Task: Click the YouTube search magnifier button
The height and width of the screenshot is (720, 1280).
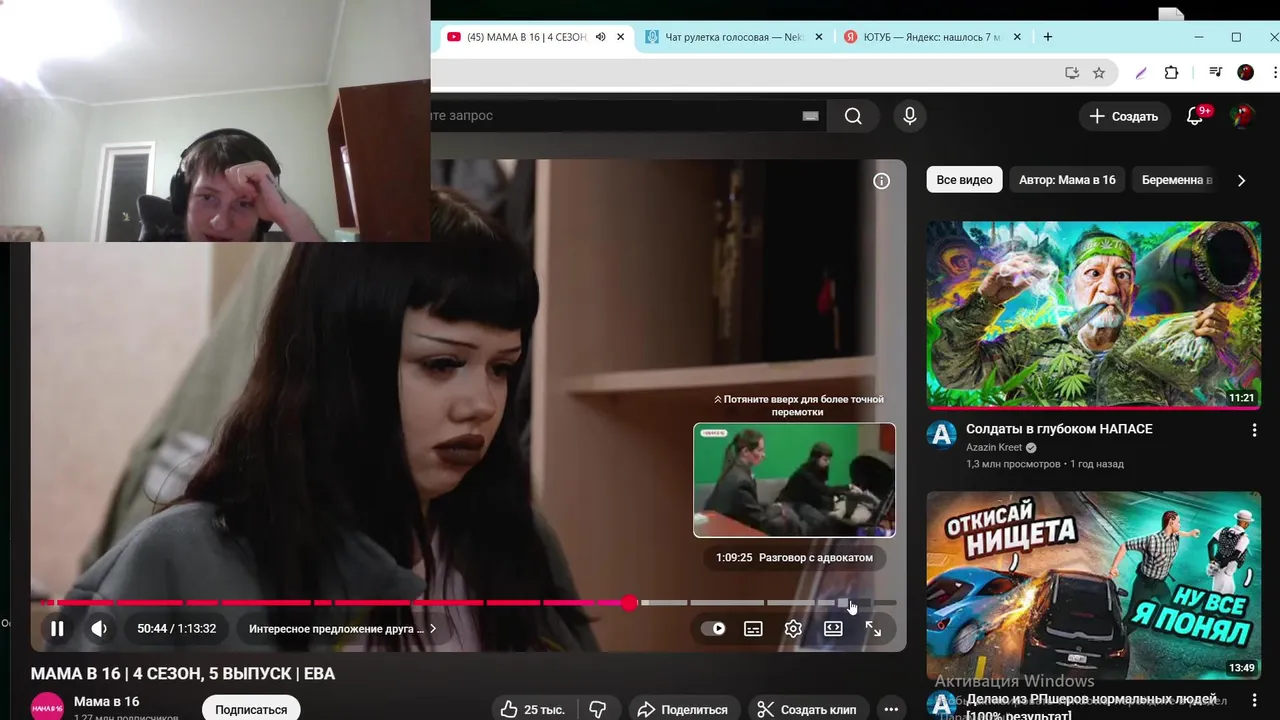Action: coord(853,116)
